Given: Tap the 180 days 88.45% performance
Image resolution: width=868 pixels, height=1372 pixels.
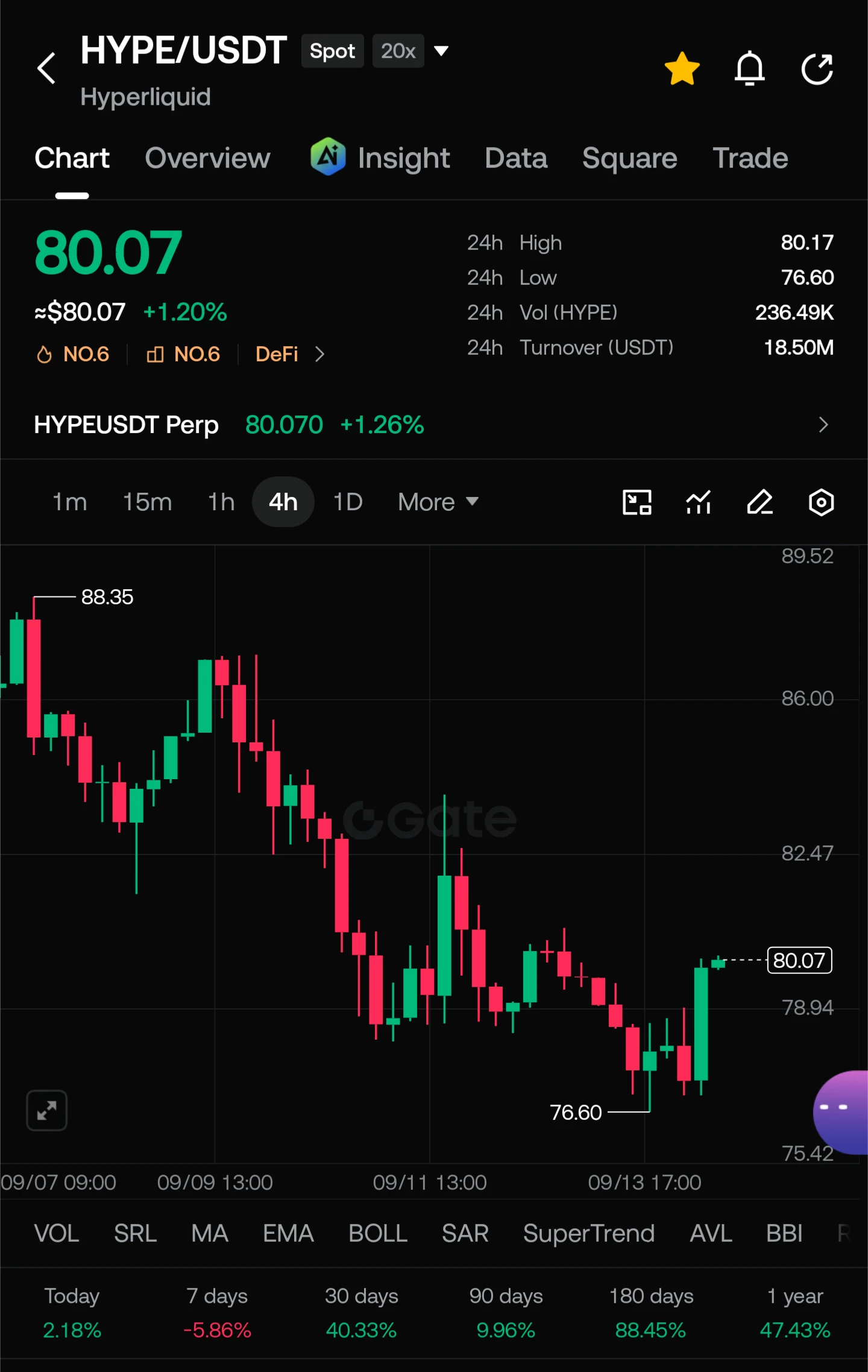Looking at the screenshot, I should pyautogui.click(x=651, y=1313).
